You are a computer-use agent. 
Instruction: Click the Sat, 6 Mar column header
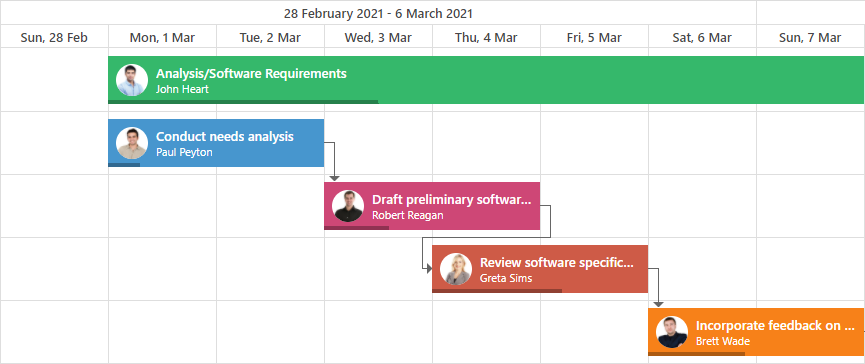pyautogui.click(x=702, y=38)
